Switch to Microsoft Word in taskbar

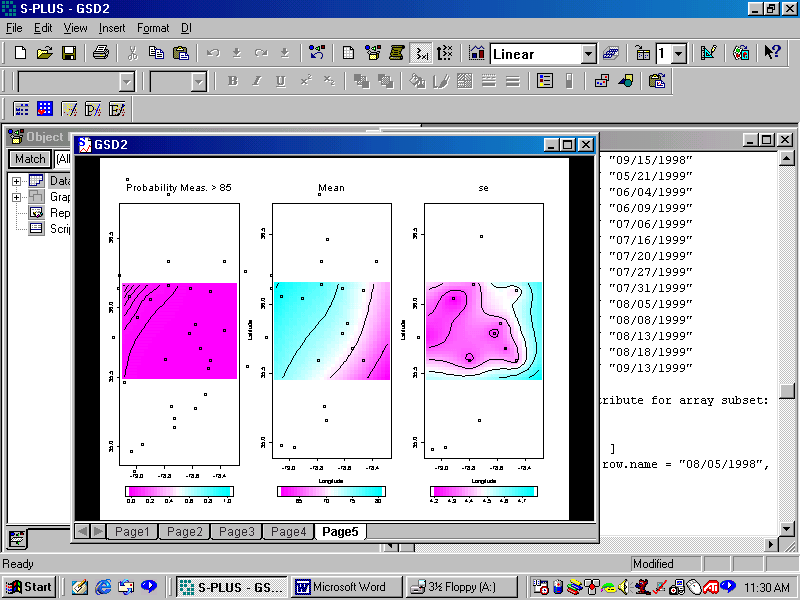point(347,587)
